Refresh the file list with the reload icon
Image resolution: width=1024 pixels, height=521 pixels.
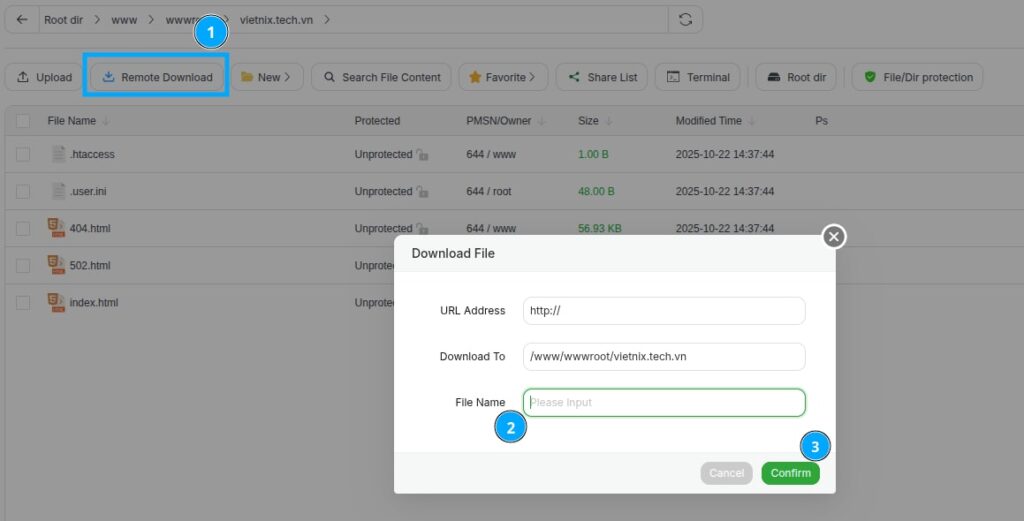(x=685, y=20)
